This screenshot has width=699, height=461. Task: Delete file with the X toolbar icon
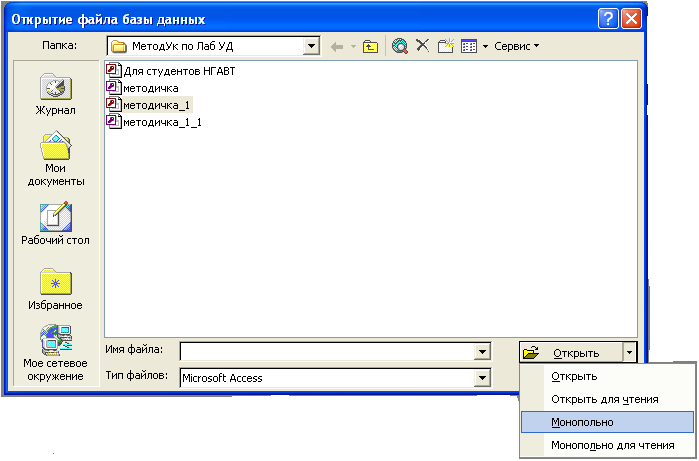422,45
